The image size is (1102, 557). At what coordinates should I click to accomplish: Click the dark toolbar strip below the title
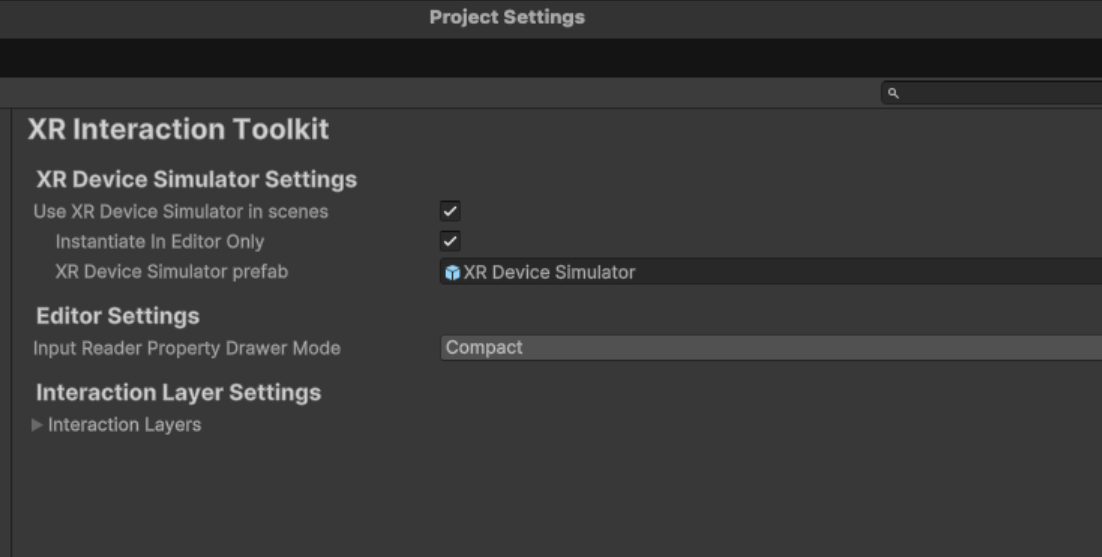pos(551,58)
